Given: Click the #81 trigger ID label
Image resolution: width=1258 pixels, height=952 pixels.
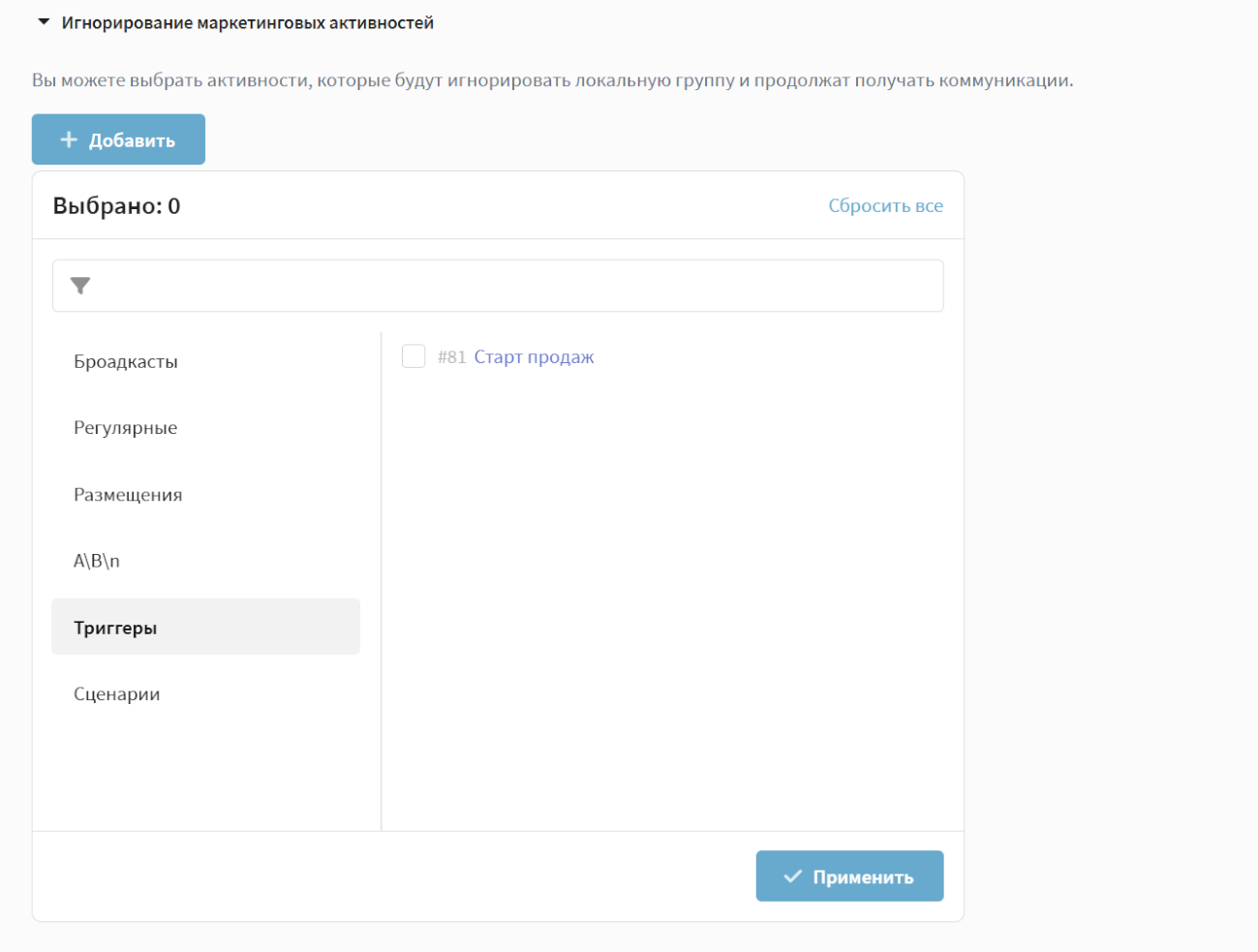Looking at the screenshot, I should (x=451, y=357).
